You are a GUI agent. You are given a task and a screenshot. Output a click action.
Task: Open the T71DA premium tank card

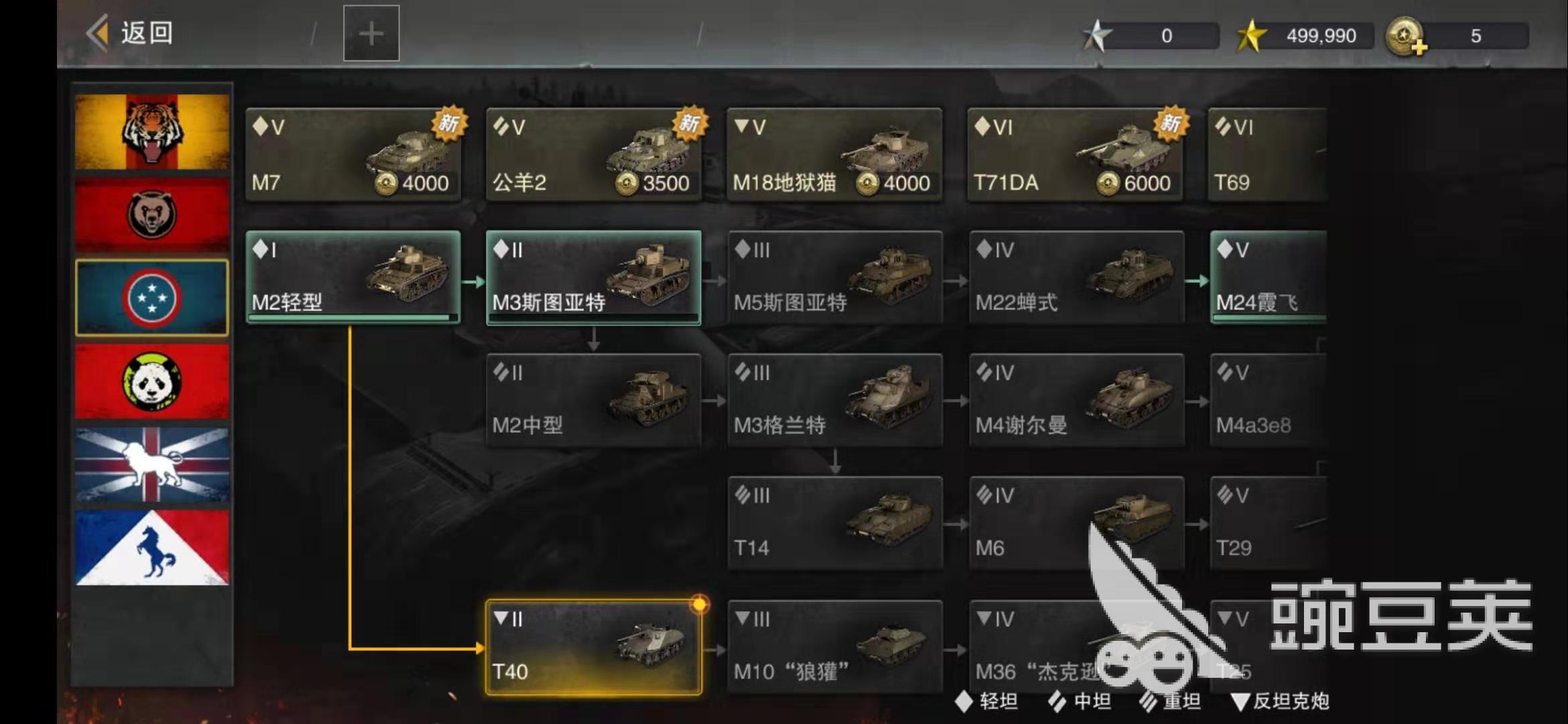coord(1075,154)
